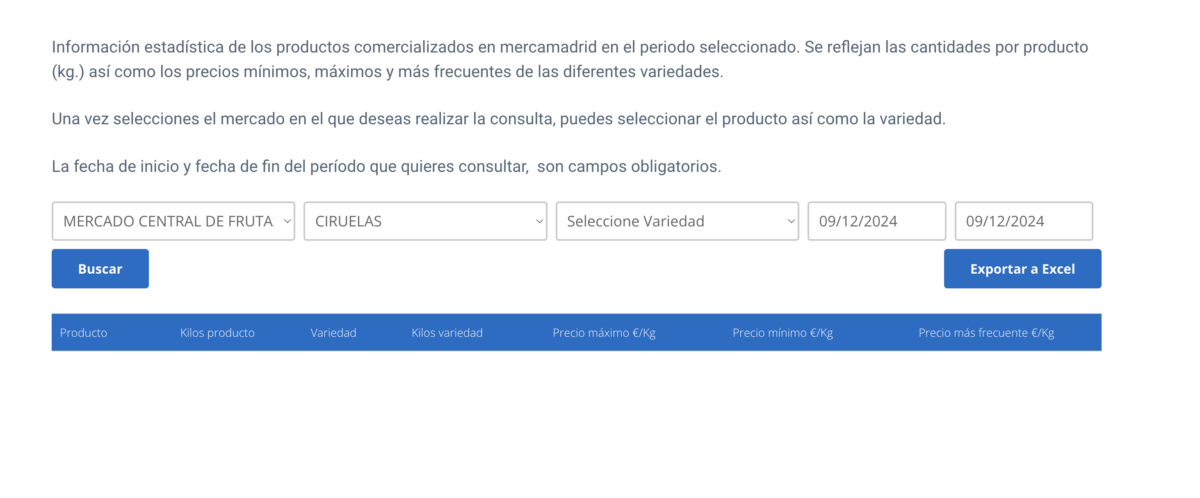
Task: Open the CIRUELAS product dropdown
Action: 425,221
